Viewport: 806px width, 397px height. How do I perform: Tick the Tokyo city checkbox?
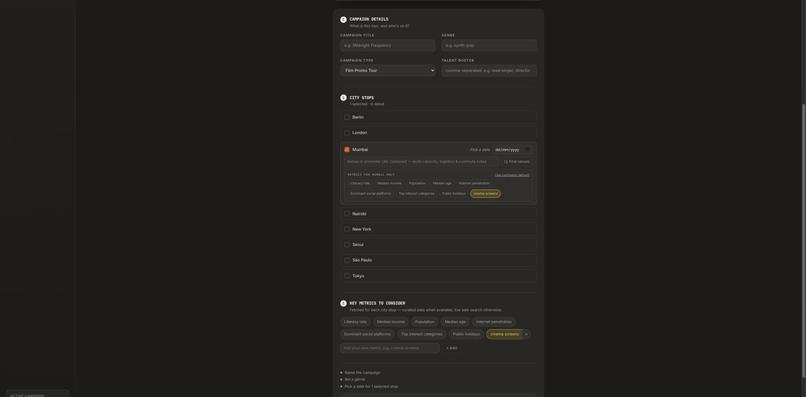[347, 276]
